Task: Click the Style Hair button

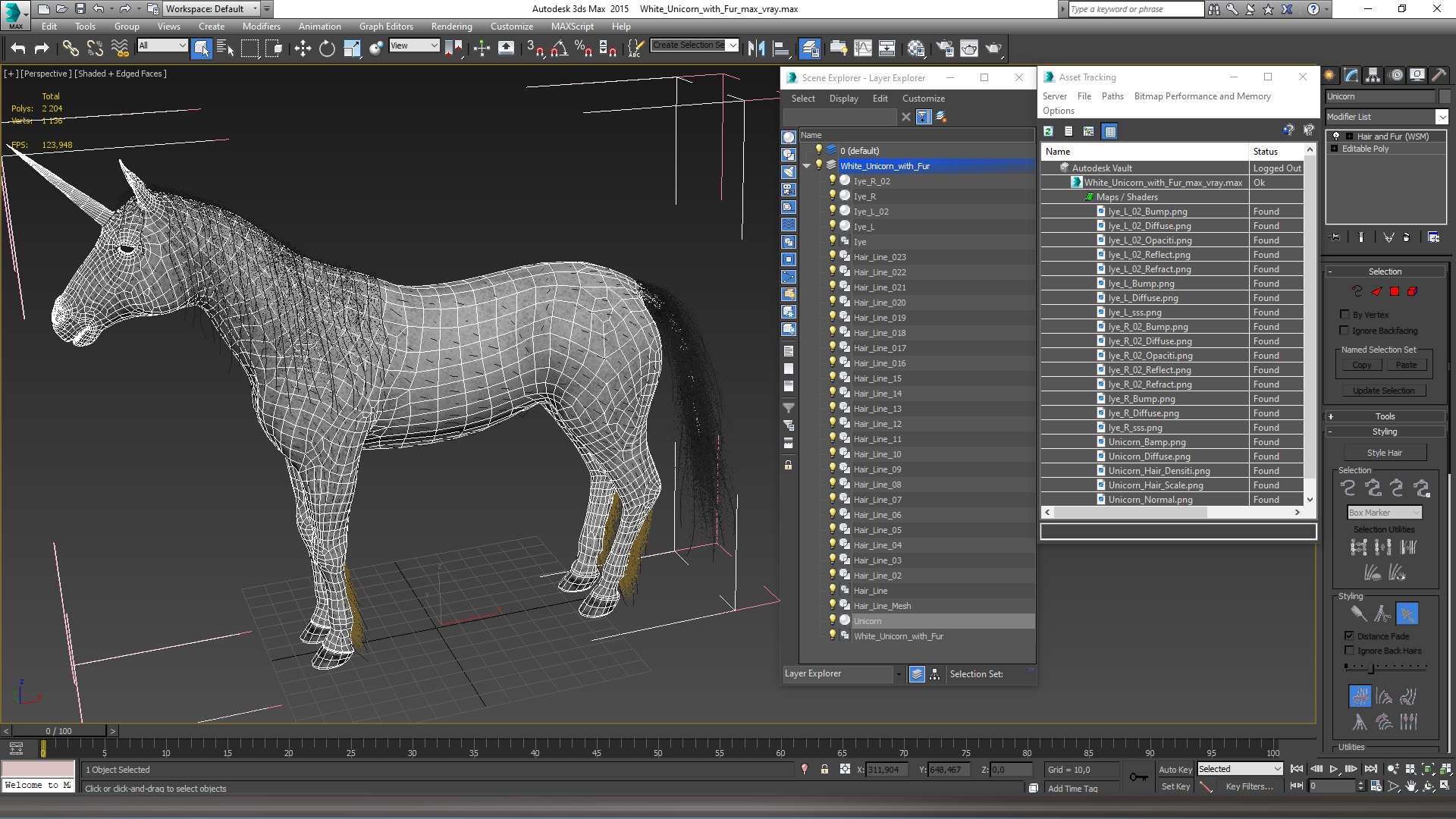Action: [x=1385, y=453]
